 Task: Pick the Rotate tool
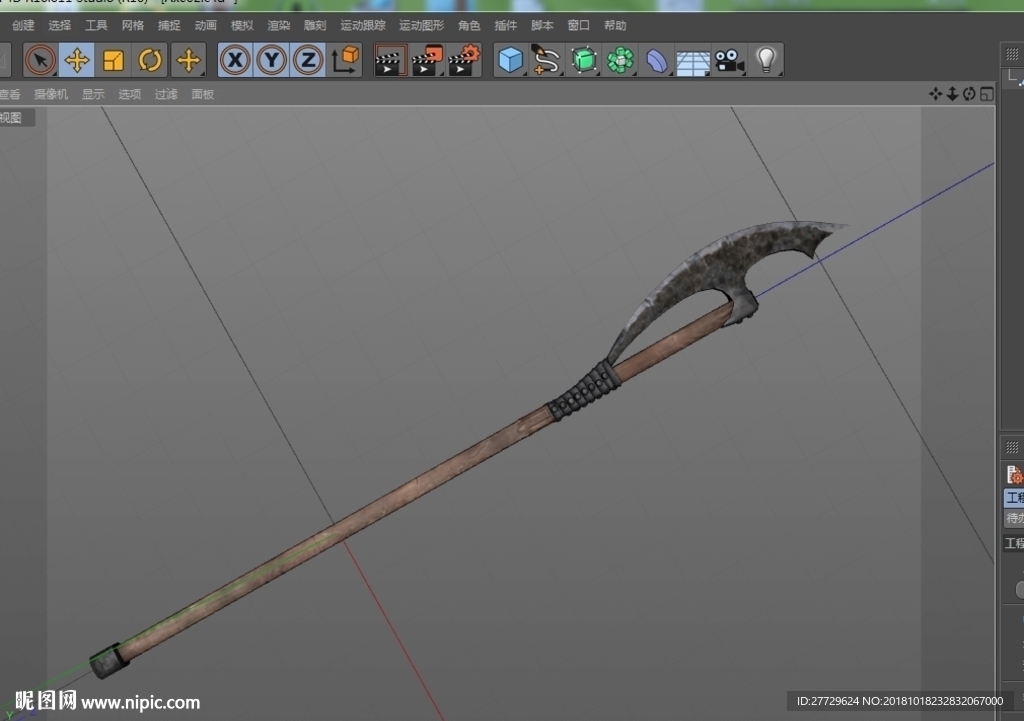[x=150, y=60]
